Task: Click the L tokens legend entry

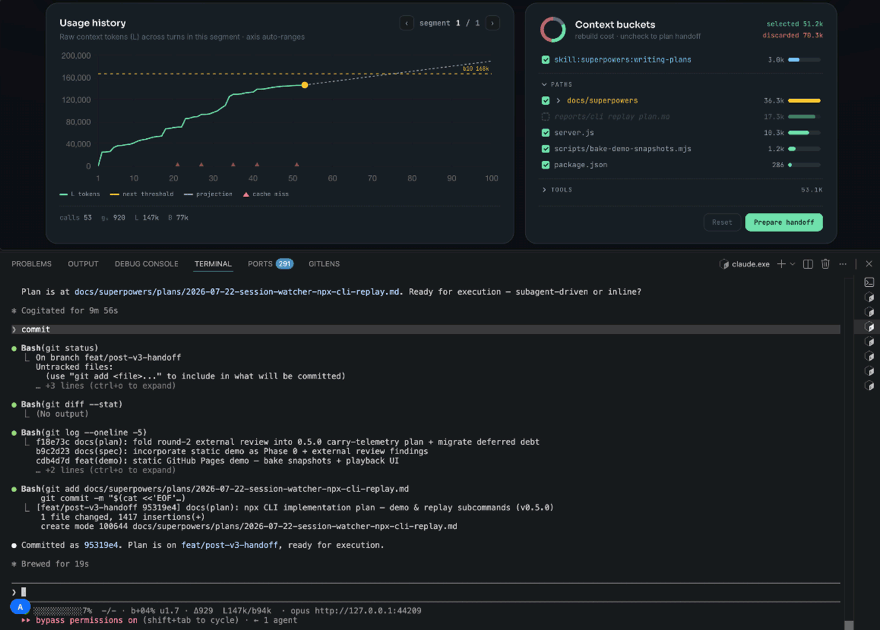Action: click(79, 194)
